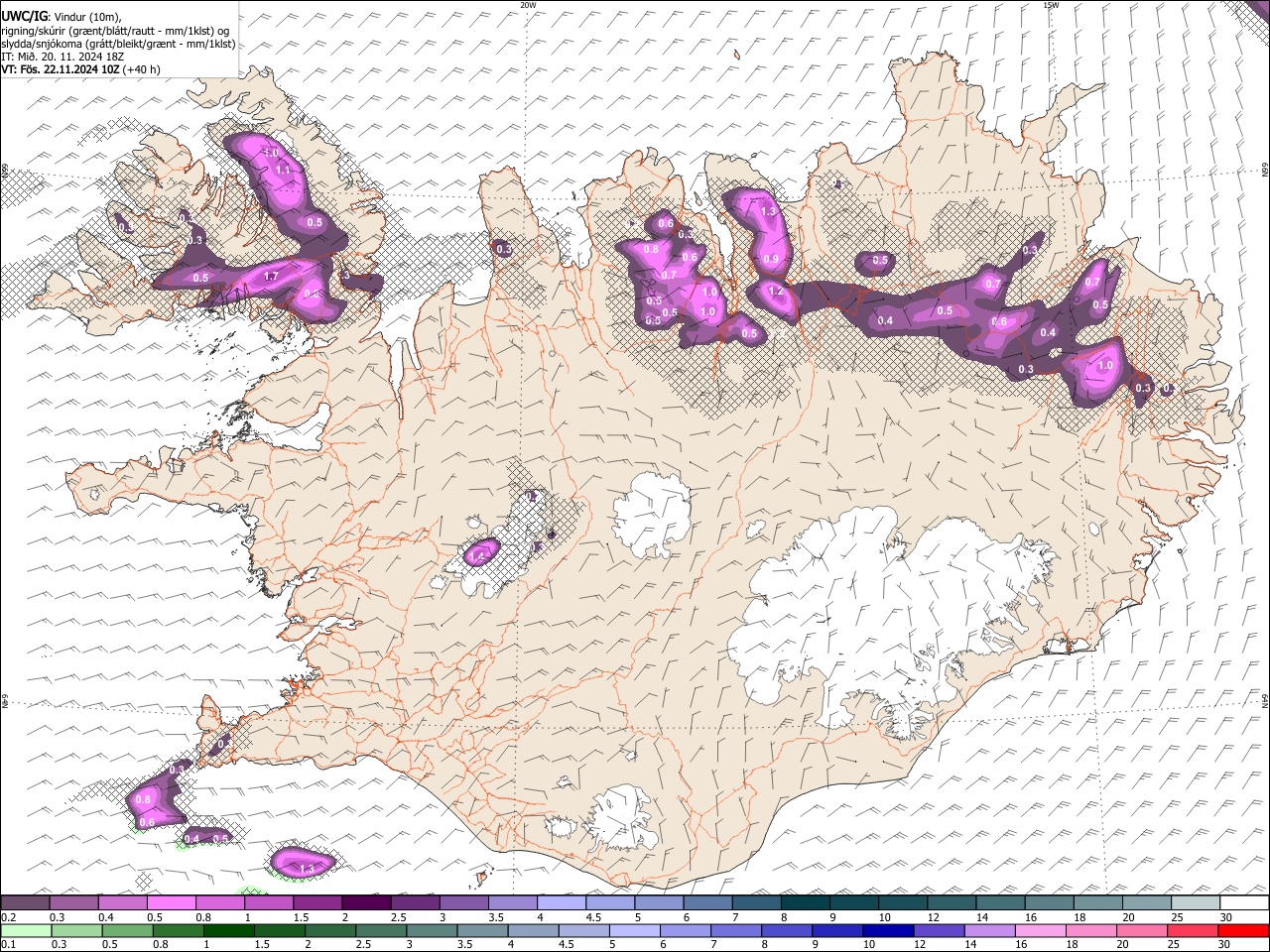Pick the pale green 0.1–0.3 swatch
1270x952 pixels.
point(26,930)
